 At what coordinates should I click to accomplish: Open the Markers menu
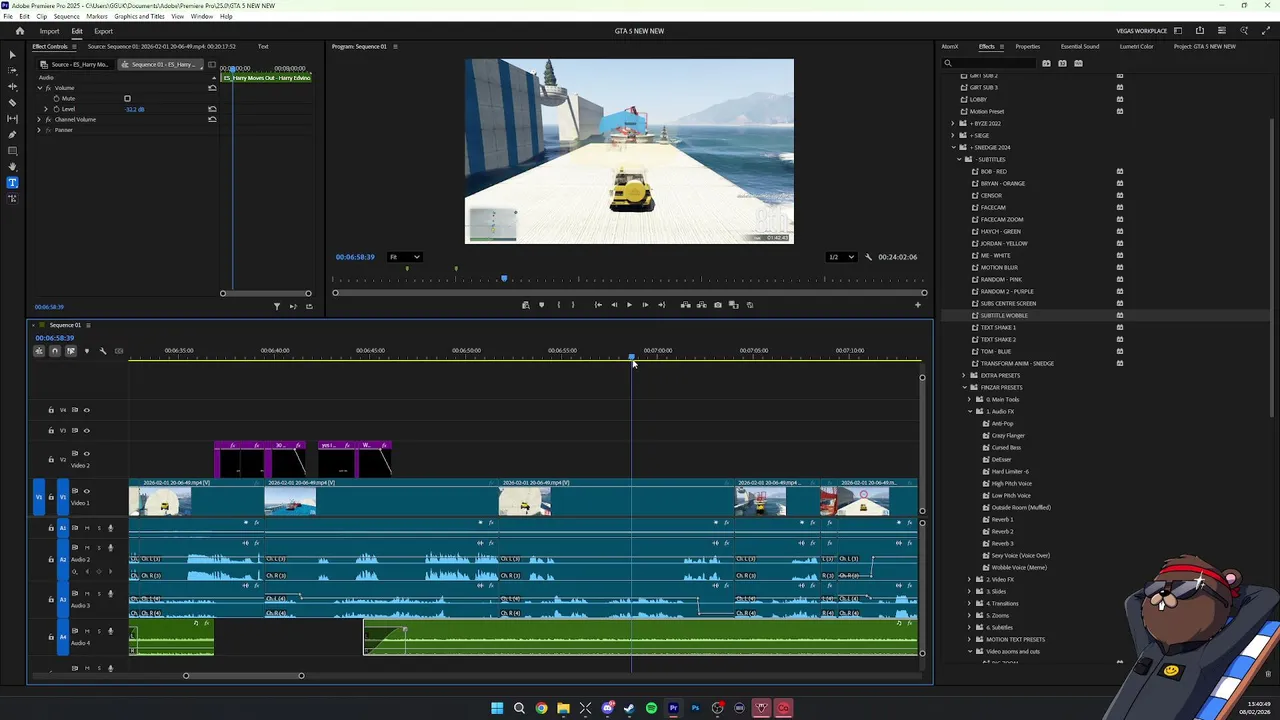(x=97, y=17)
